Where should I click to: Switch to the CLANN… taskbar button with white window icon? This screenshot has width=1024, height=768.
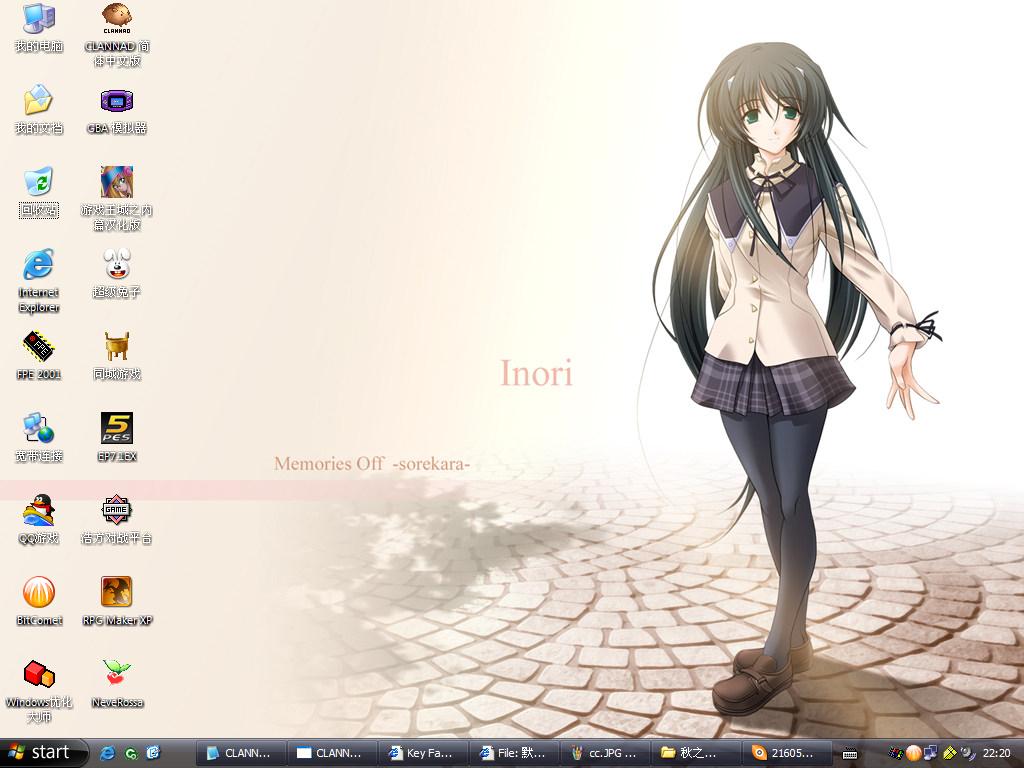(x=332, y=754)
